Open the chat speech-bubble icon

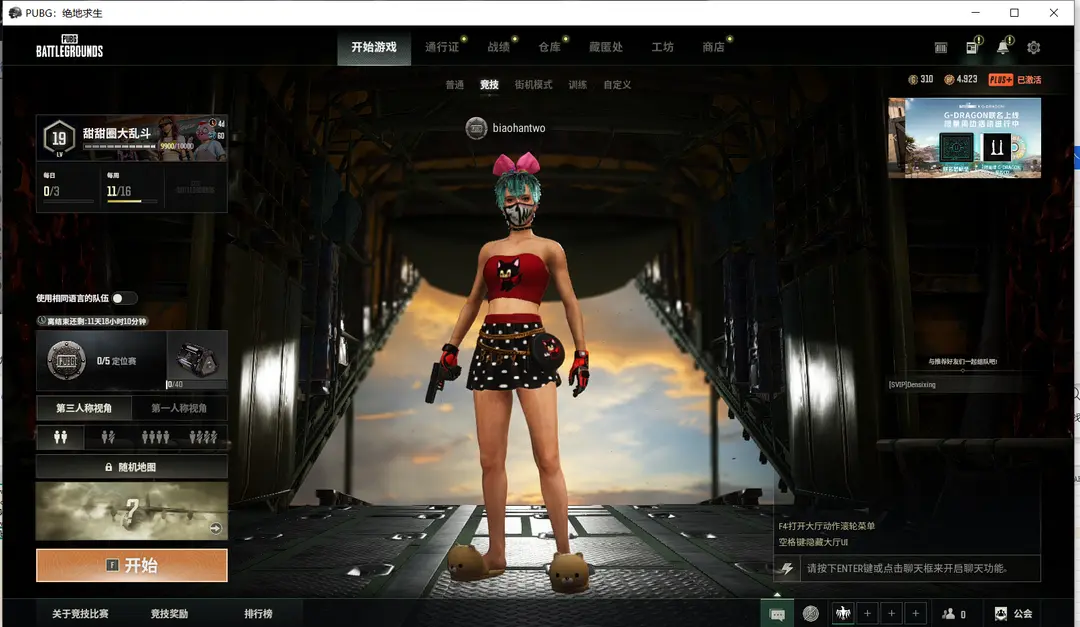point(777,613)
